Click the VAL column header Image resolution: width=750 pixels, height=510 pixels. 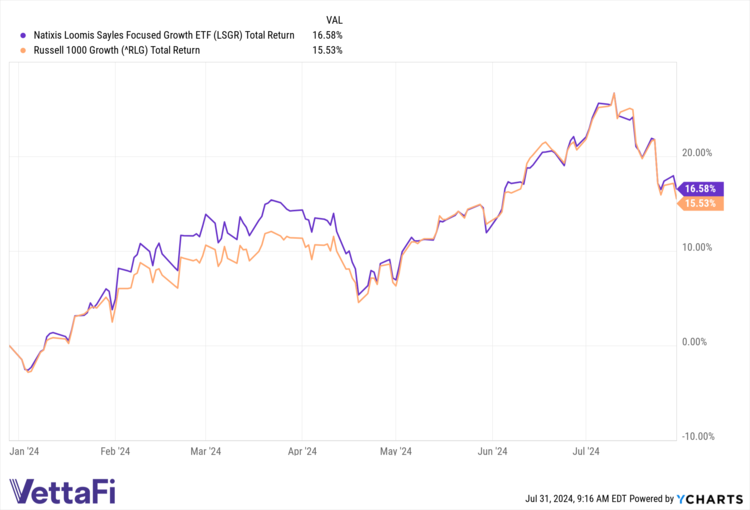[337, 19]
